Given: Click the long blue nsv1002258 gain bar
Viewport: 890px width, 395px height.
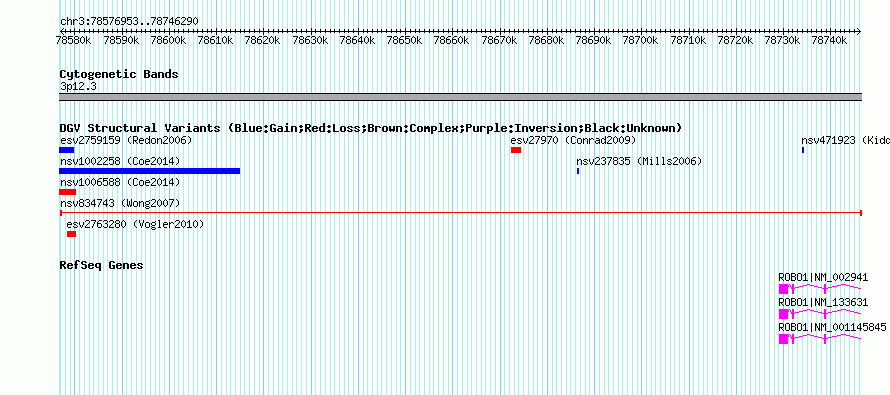Looking at the screenshot, I should click(150, 171).
